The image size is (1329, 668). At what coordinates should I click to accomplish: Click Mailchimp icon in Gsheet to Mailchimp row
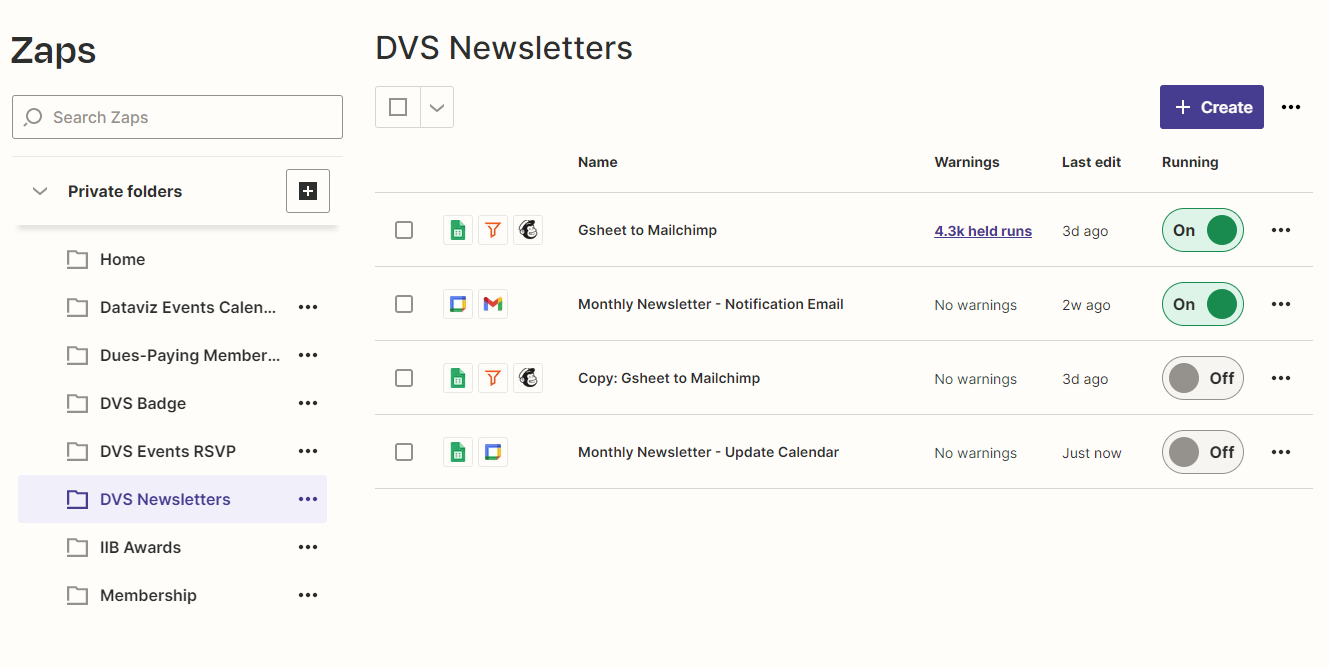click(528, 230)
